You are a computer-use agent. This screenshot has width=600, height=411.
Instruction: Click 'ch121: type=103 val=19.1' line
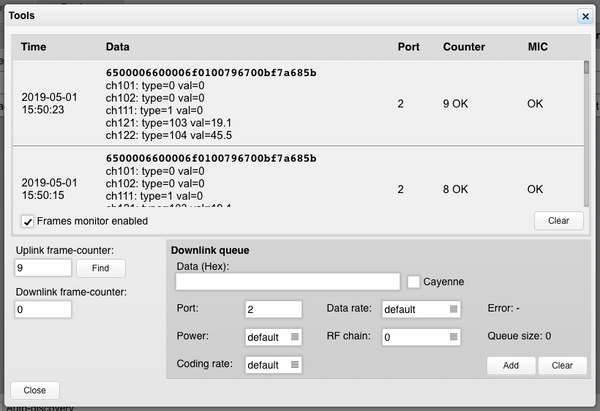(168, 123)
